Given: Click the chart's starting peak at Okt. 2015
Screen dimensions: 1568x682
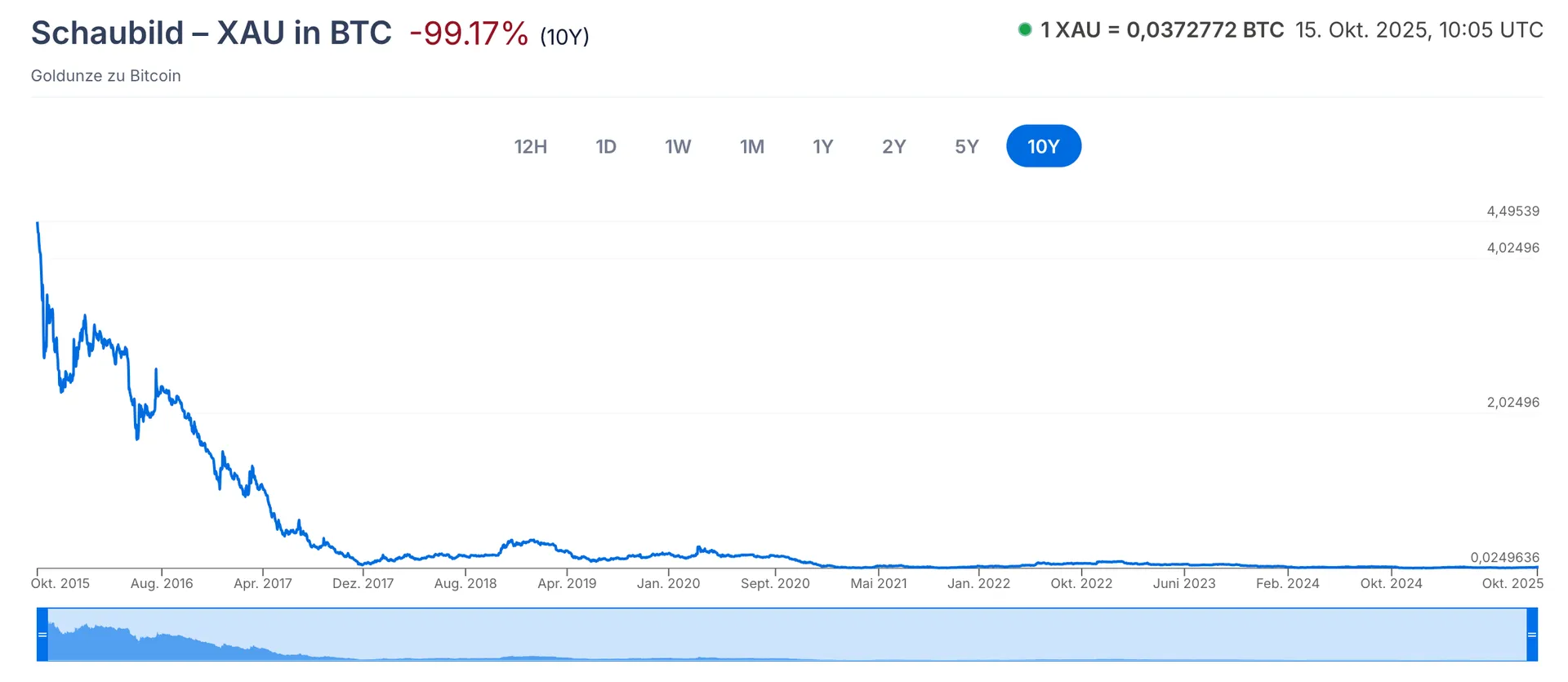Looking at the screenshot, I should tap(38, 223).
